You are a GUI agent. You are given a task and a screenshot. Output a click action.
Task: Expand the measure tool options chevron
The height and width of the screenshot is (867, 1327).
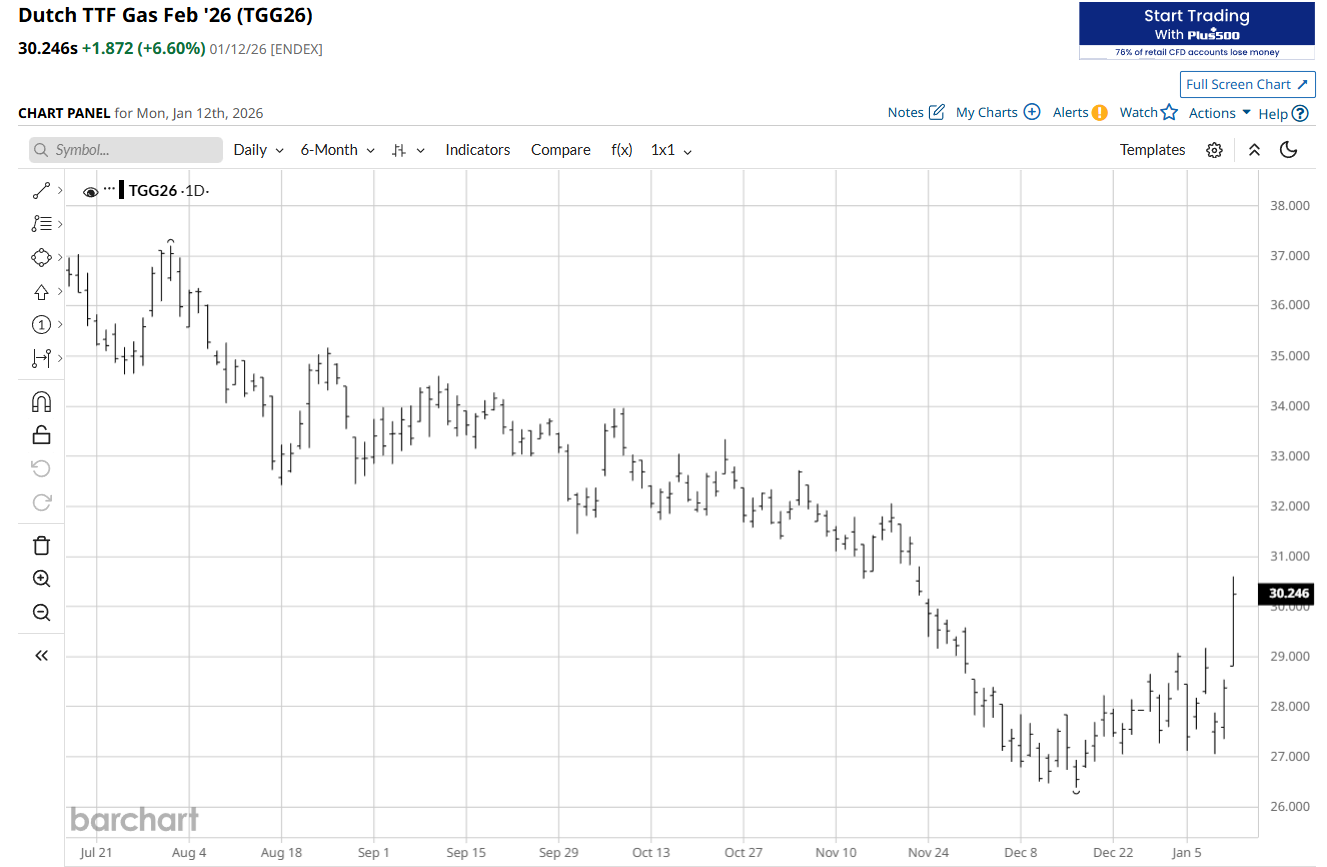coord(60,357)
